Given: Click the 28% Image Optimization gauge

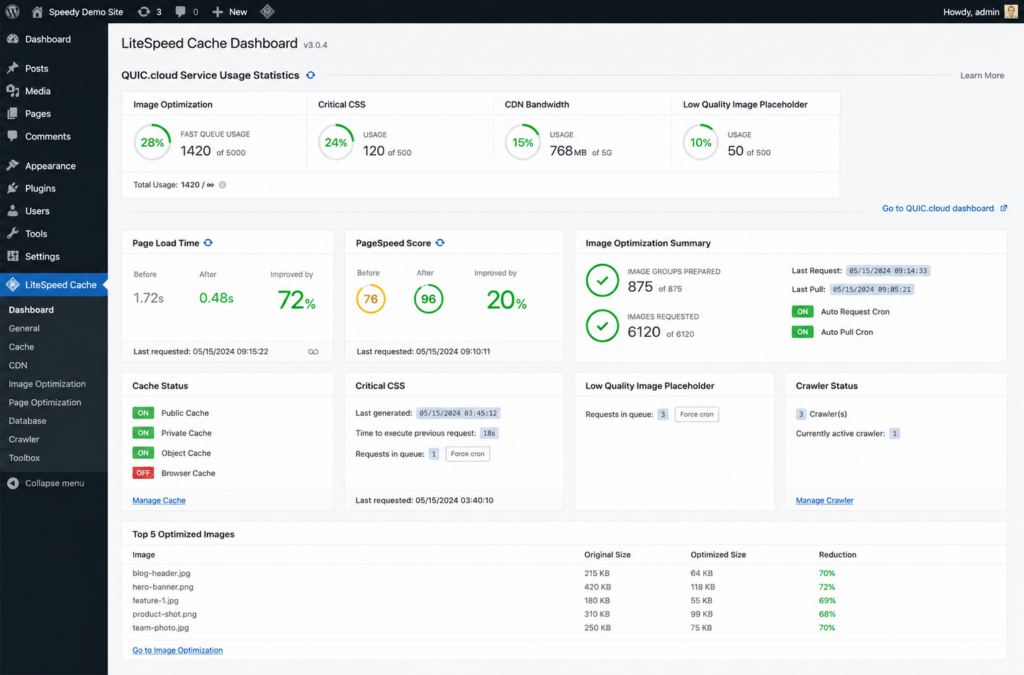Looking at the screenshot, I should [x=152, y=142].
